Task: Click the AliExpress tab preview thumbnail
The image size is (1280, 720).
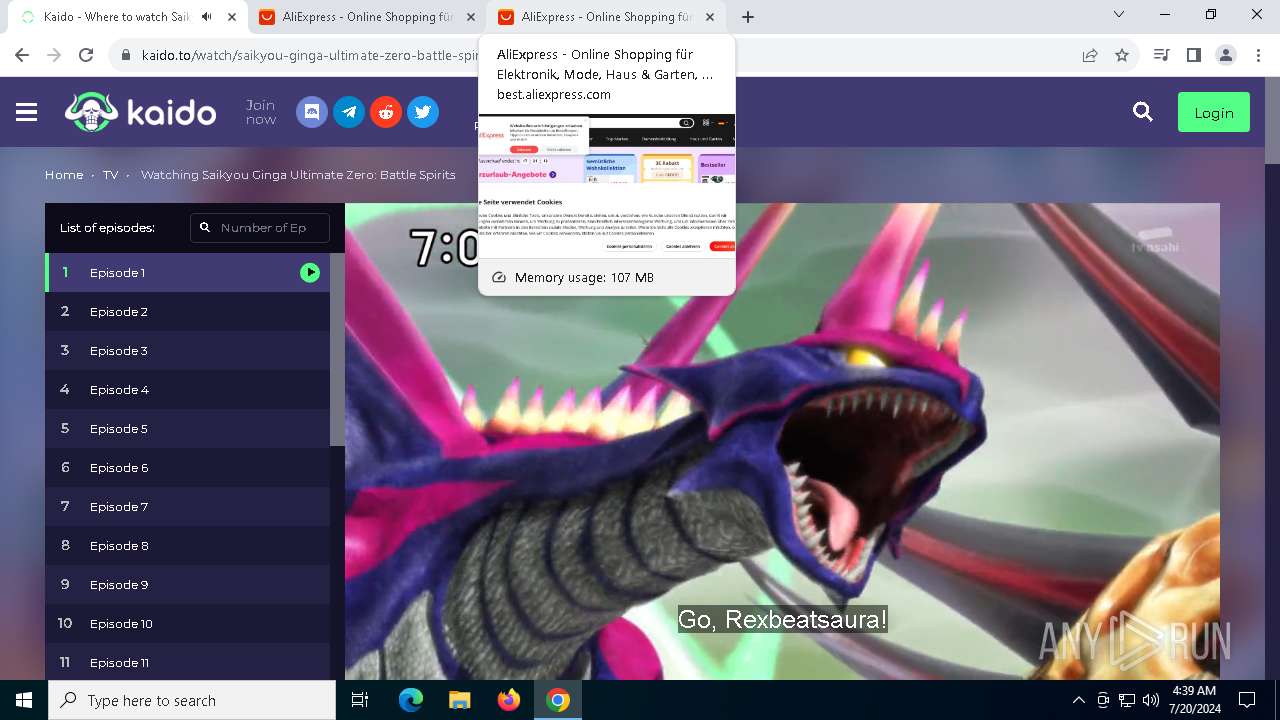Action: (x=607, y=185)
